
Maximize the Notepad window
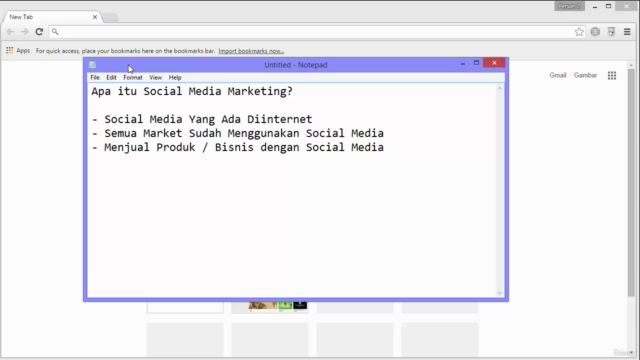pos(476,63)
